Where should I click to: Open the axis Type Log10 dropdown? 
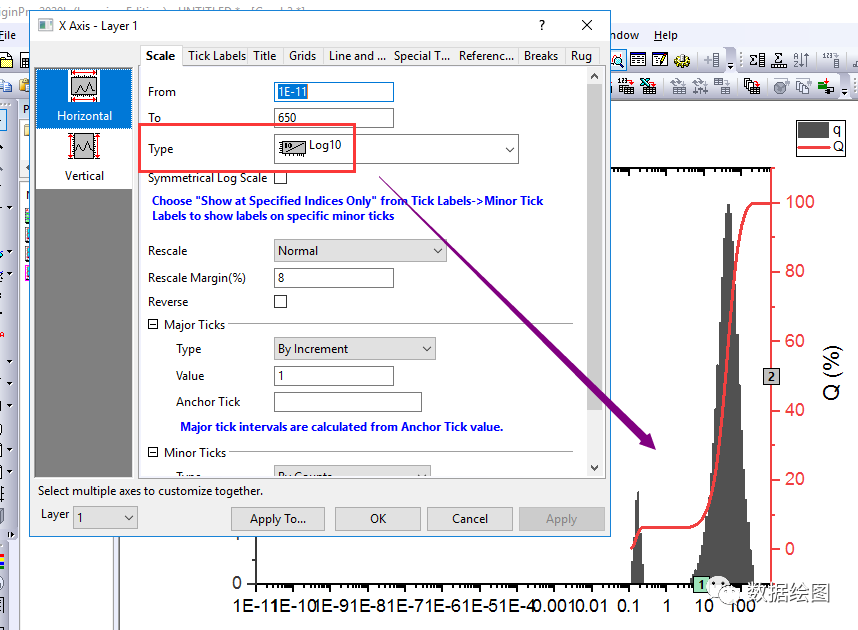click(x=396, y=149)
